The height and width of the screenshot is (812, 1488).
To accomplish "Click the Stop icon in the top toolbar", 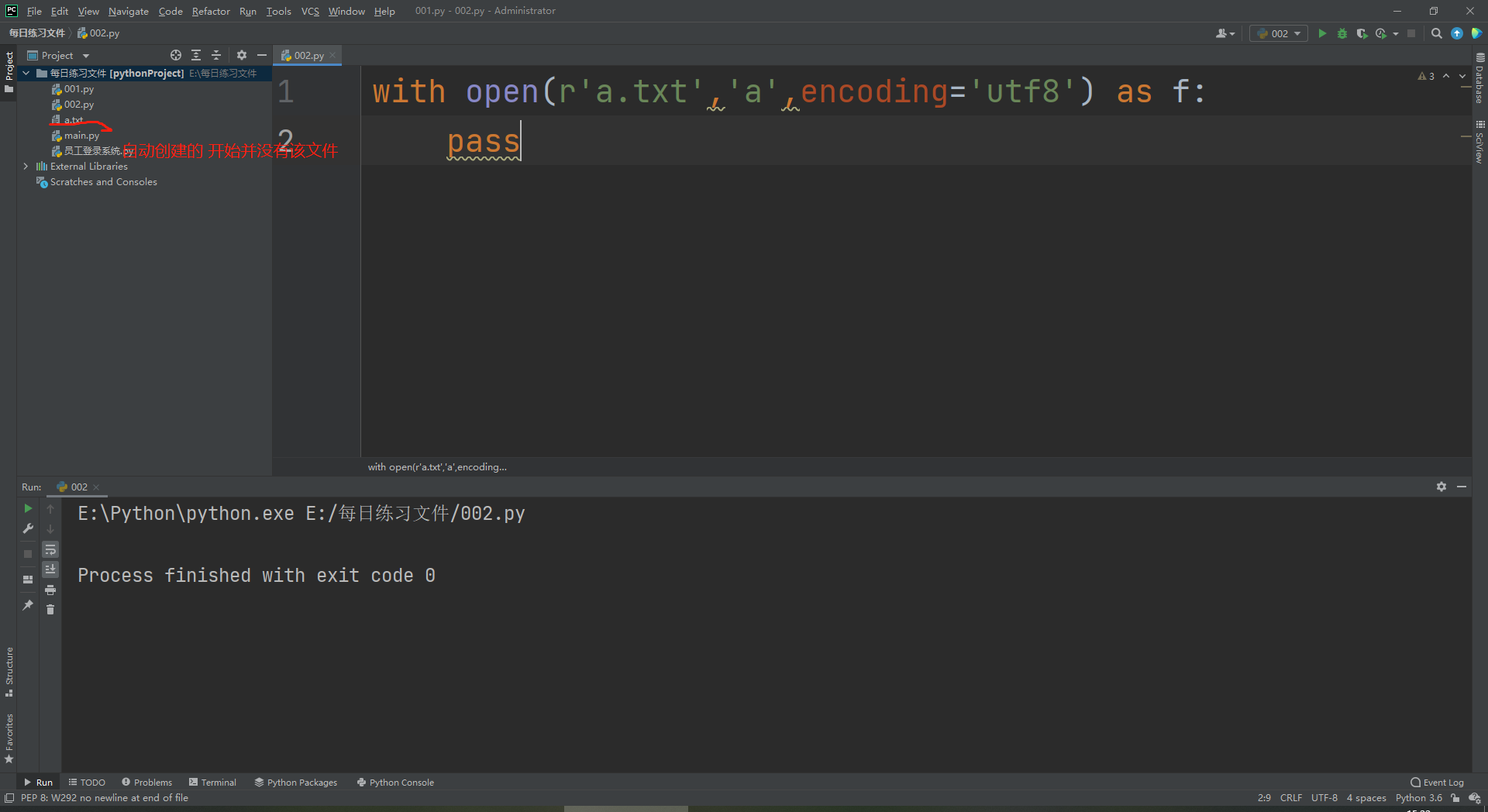I will pyautogui.click(x=1411, y=33).
